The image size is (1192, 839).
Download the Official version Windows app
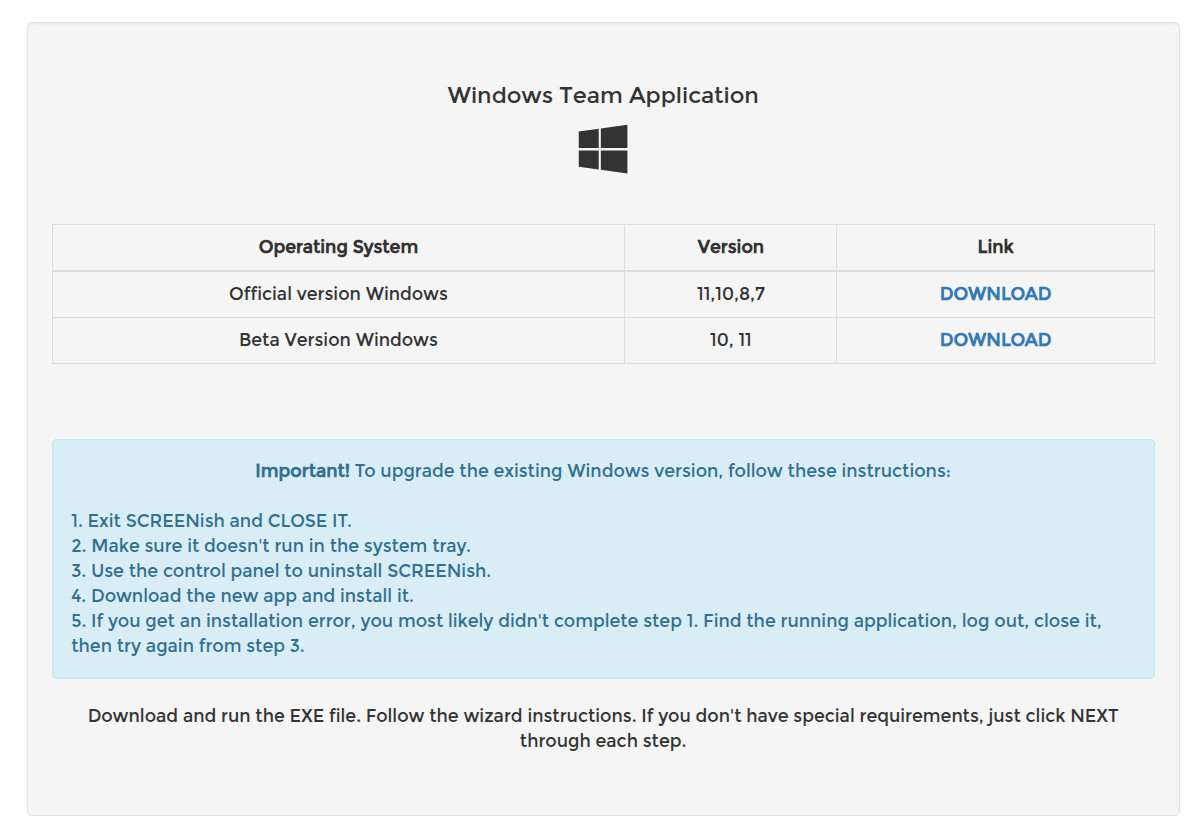point(995,293)
